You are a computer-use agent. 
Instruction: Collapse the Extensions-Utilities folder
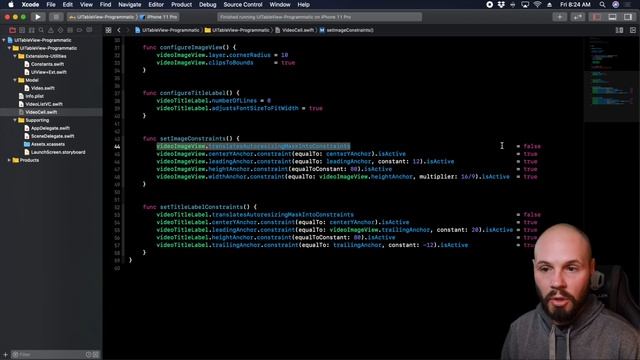15,56
